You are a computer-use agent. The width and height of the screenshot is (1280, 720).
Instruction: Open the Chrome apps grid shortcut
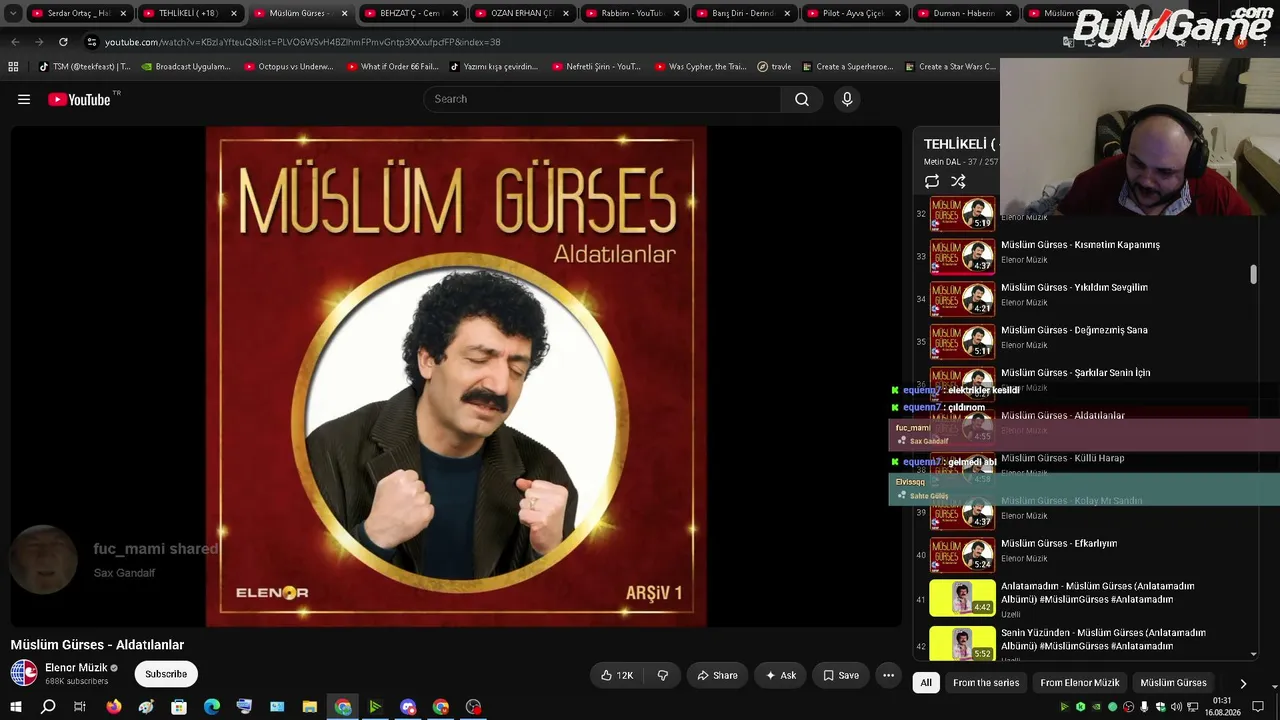coord(13,67)
